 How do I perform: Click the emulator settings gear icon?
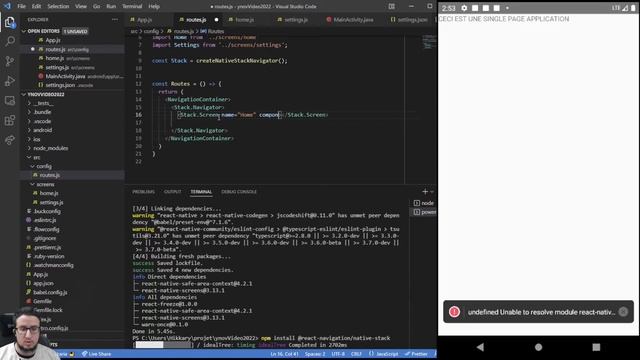point(464,8)
